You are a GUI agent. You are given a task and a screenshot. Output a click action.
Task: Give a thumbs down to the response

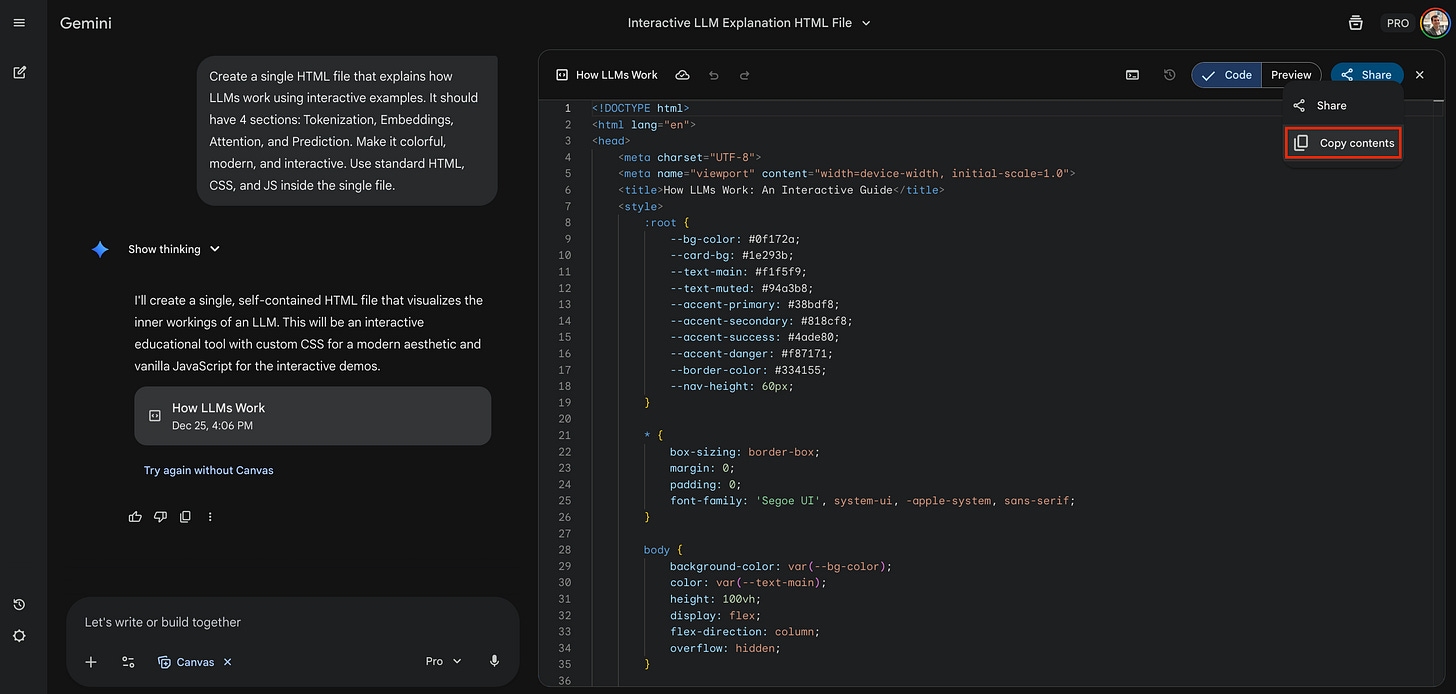[160, 516]
